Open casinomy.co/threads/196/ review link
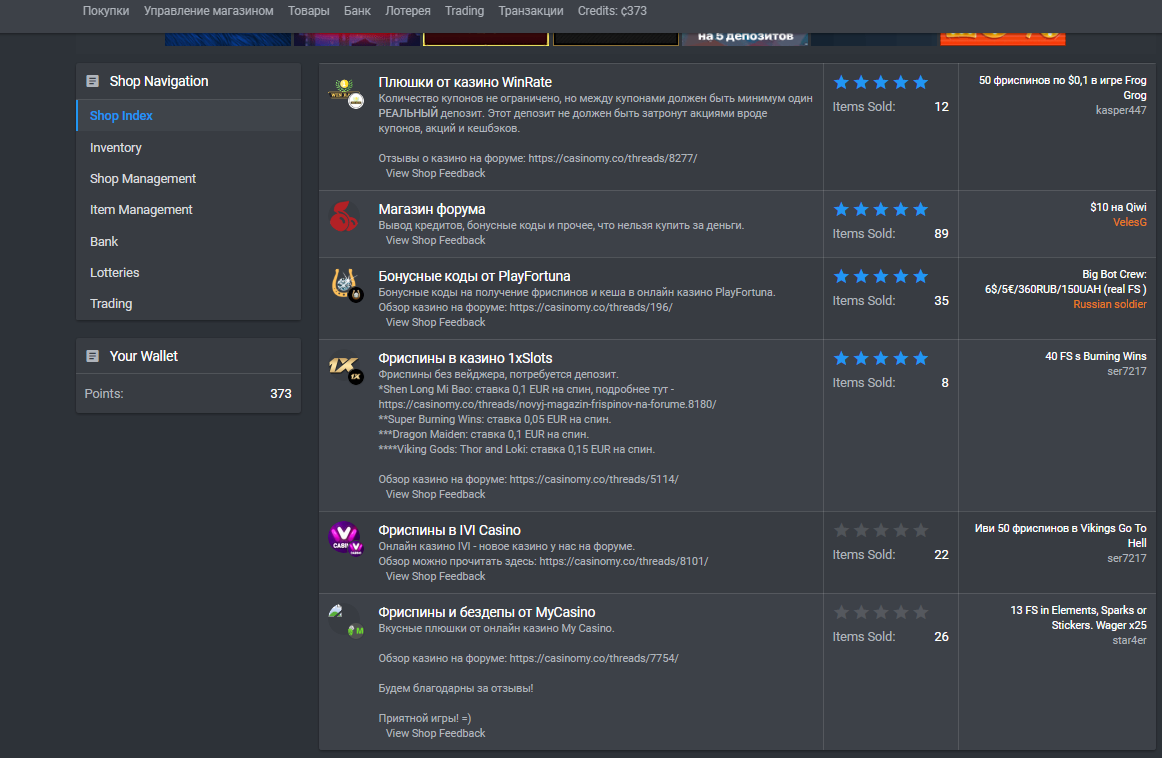This screenshot has height=758, width=1162. (591, 307)
